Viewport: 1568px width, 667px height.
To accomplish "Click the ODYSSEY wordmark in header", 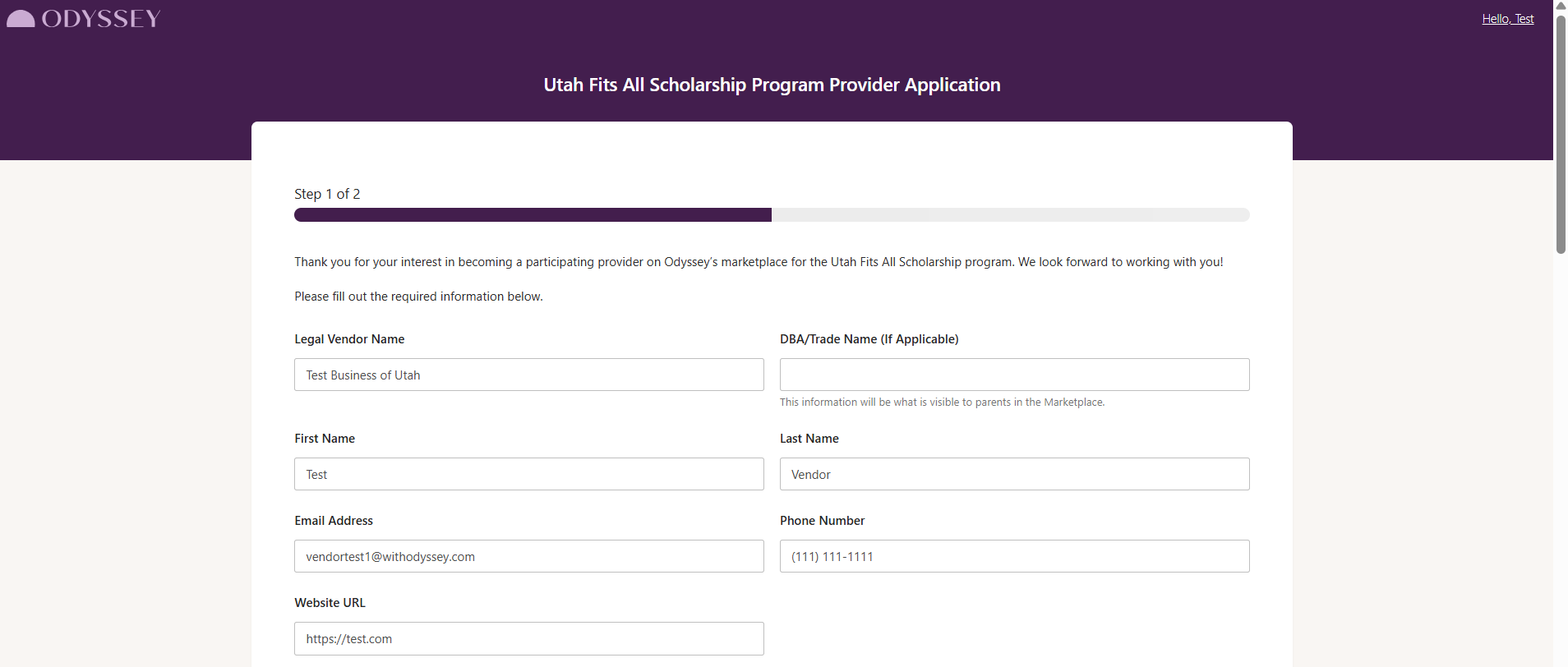I will 101,19.
